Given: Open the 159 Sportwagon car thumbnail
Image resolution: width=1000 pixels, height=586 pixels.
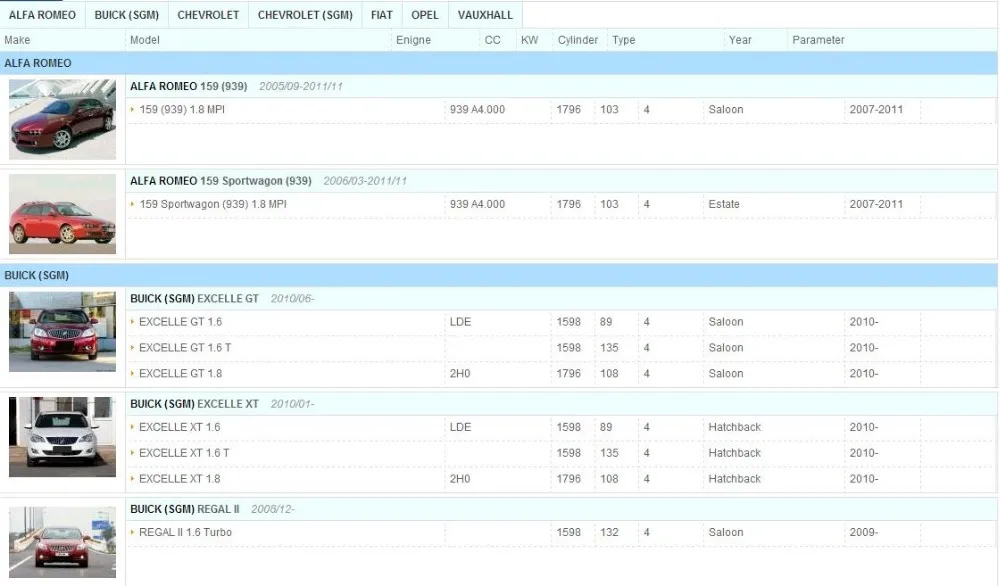Looking at the screenshot, I should click(62, 214).
